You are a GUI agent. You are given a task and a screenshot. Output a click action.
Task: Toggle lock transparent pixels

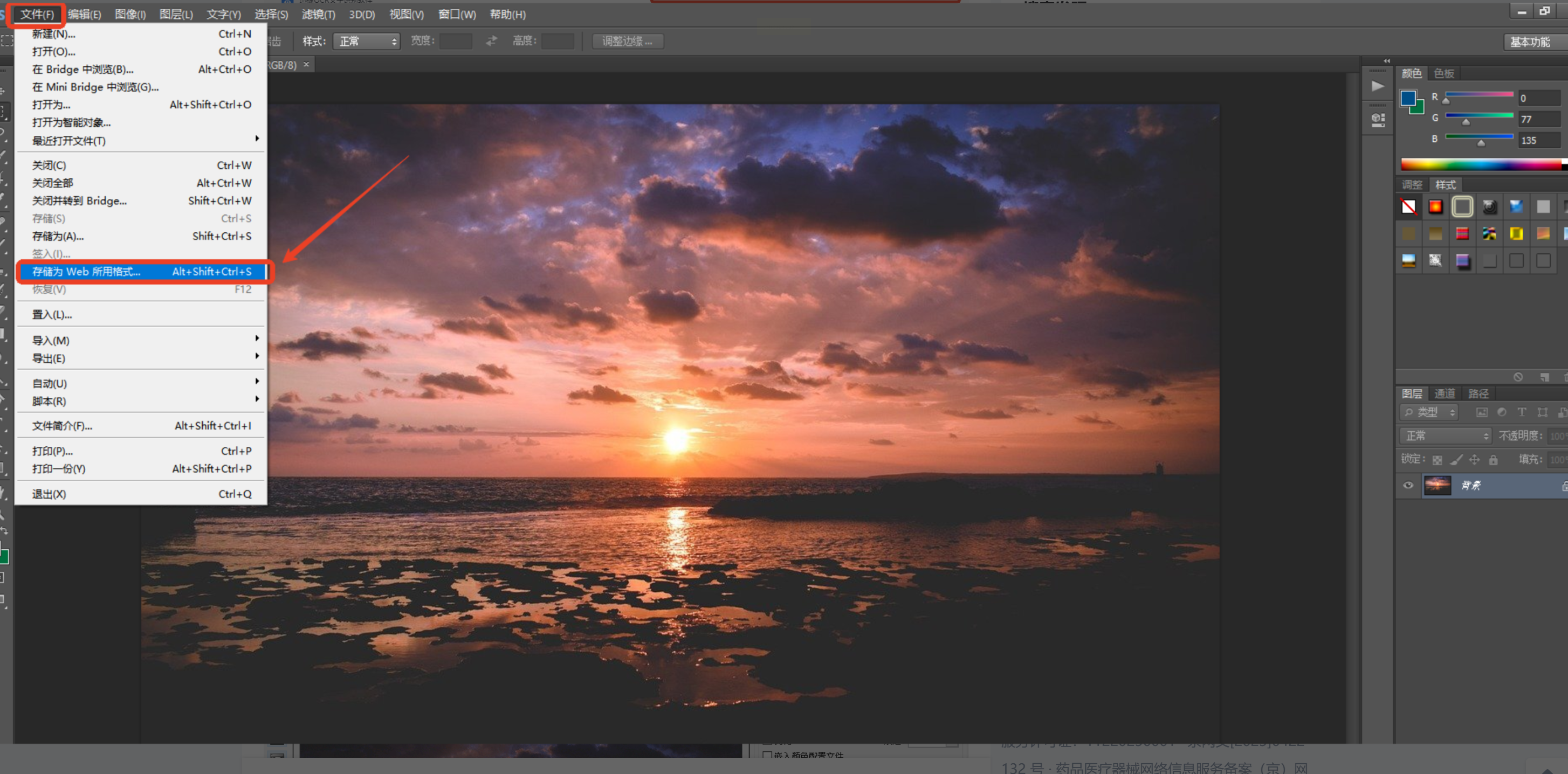tap(1437, 459)
